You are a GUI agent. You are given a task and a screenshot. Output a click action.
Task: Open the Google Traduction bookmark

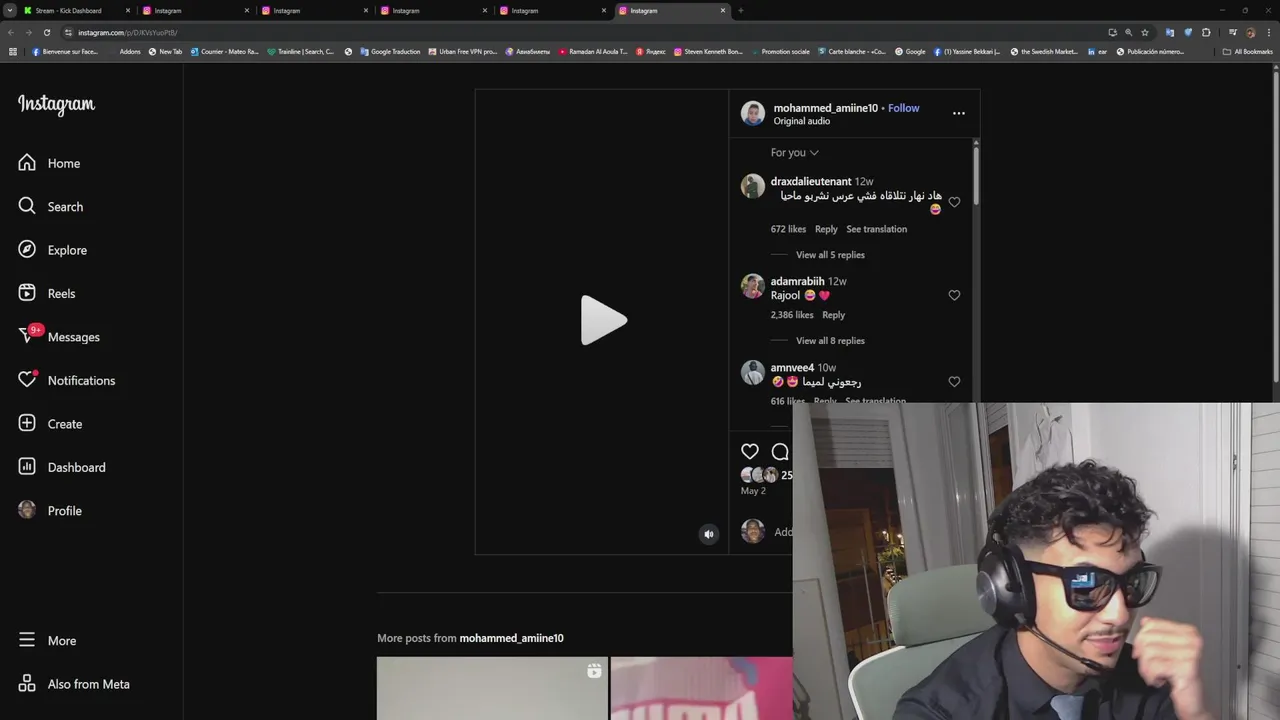point(390,51)
